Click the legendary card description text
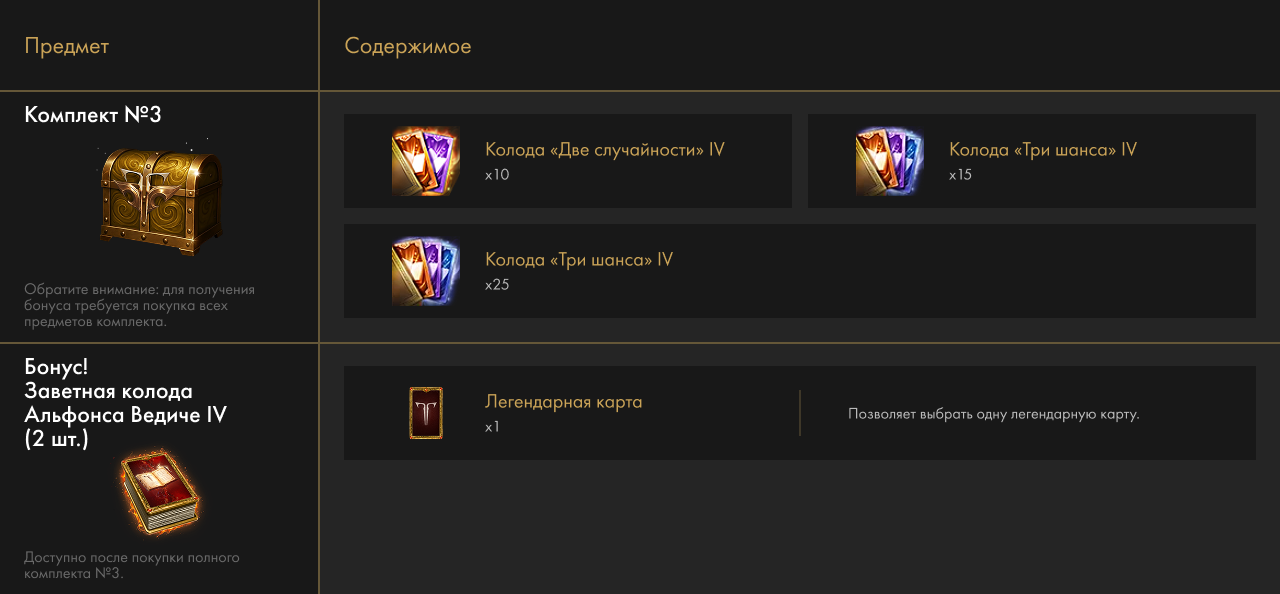The height and width of the screenshot is (594, 1280). pyautogui.click(x=994, y=414)
